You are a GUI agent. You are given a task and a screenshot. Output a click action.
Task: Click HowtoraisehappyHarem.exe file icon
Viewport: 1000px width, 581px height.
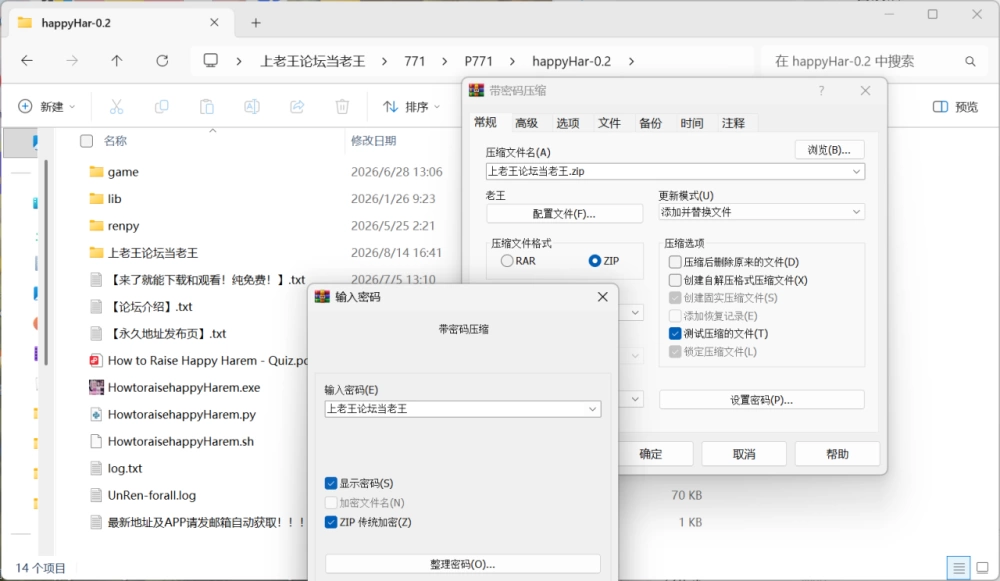96,387
